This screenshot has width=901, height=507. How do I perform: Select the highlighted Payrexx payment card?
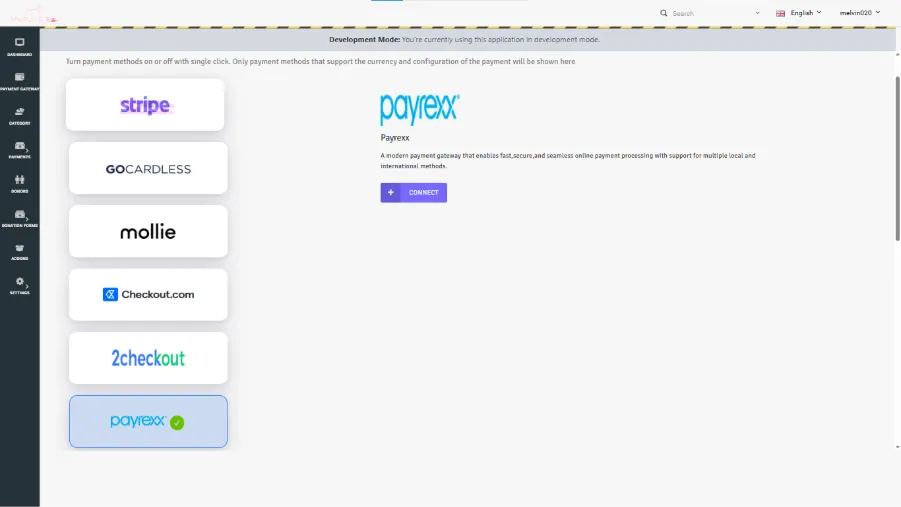[148, 421]
